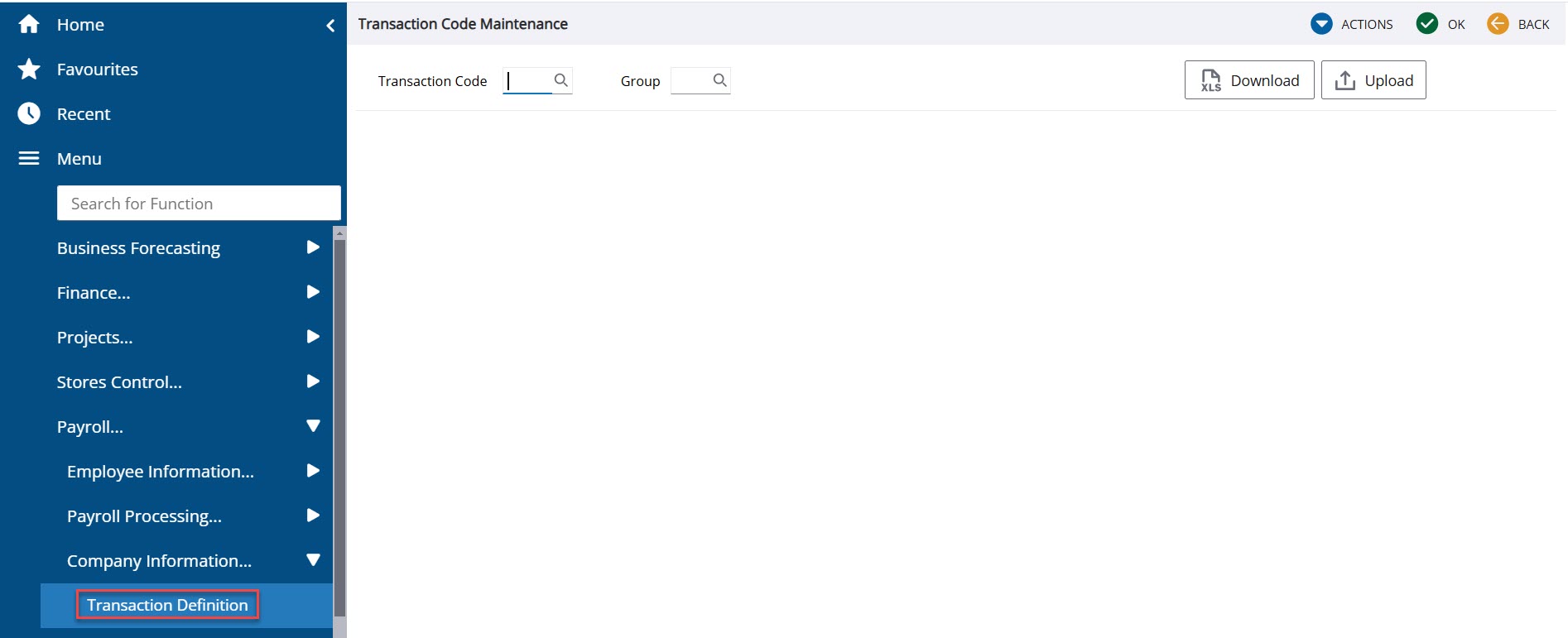Click the Menu hamburger icon
Screen dimensions: 1568x638
pos(29,158)
